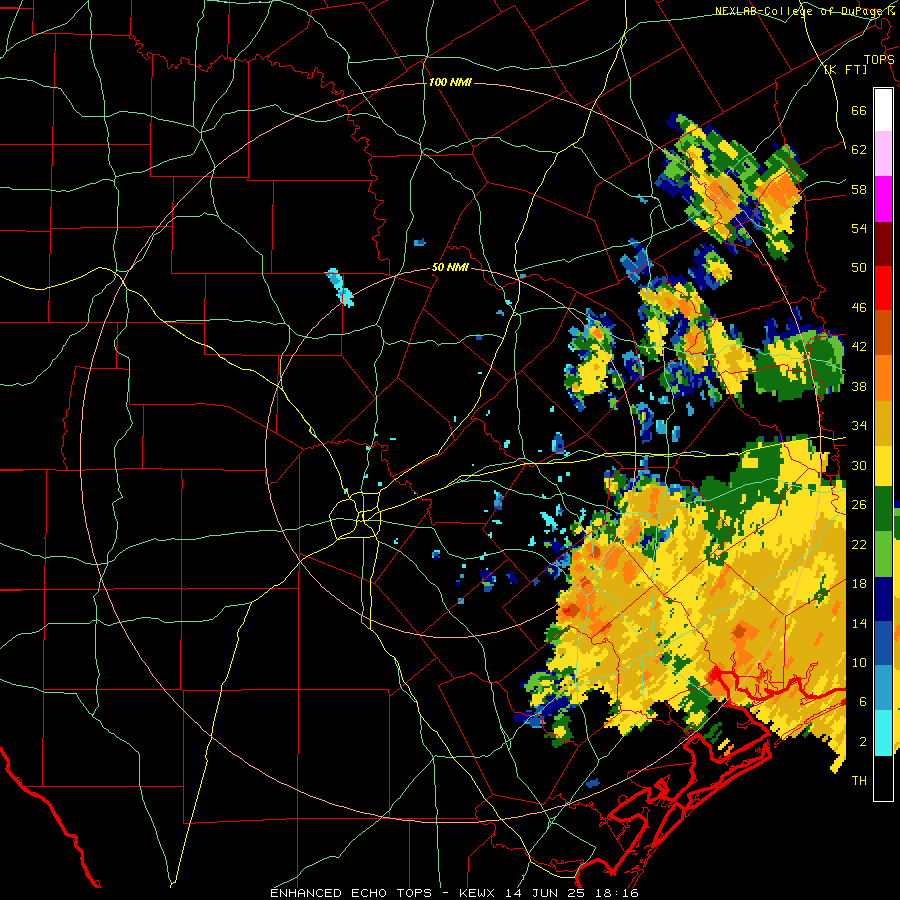Click legend value "22"
900x900 pixels.
(x=859, y=544)
